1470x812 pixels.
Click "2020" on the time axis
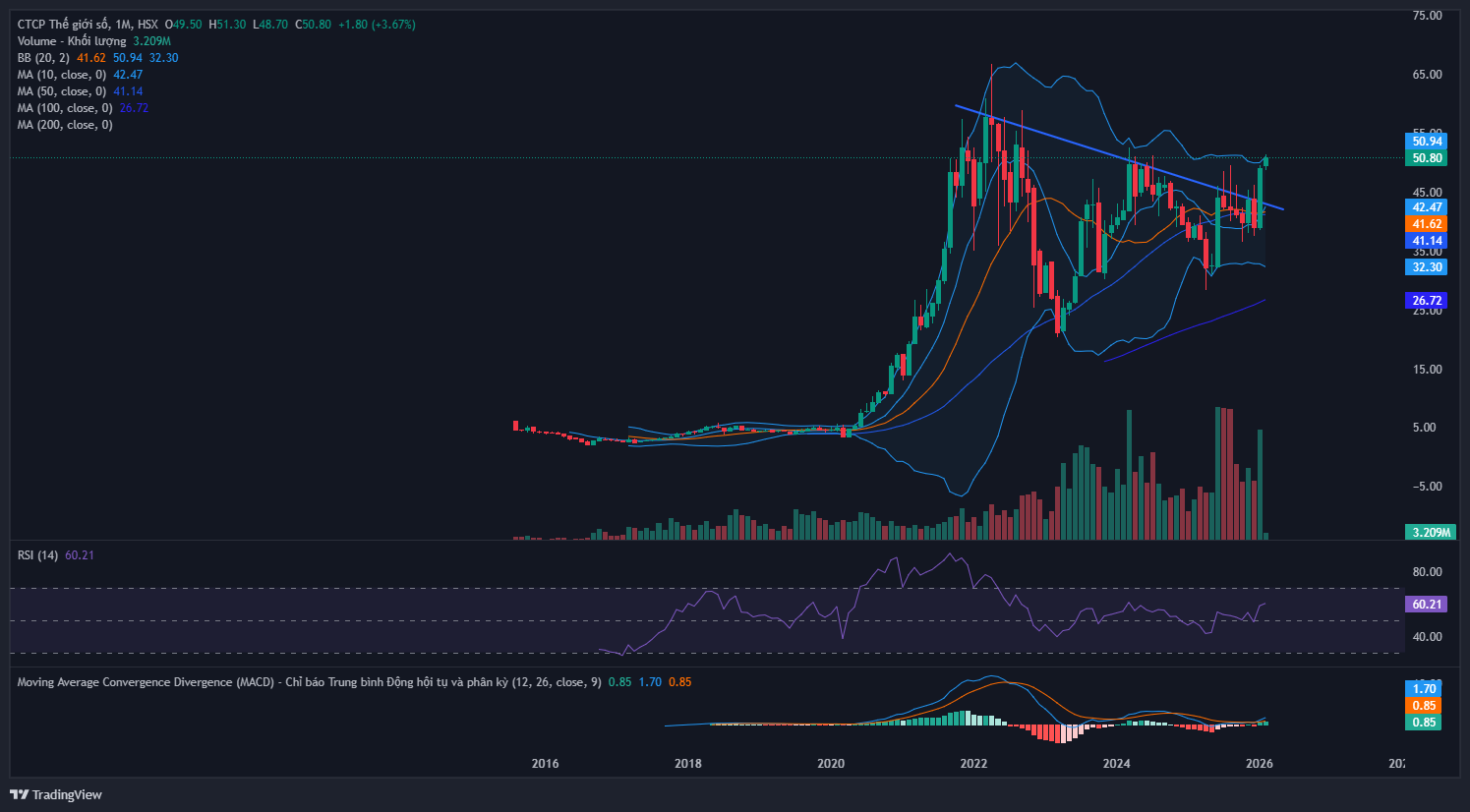(x=831, y=764)
